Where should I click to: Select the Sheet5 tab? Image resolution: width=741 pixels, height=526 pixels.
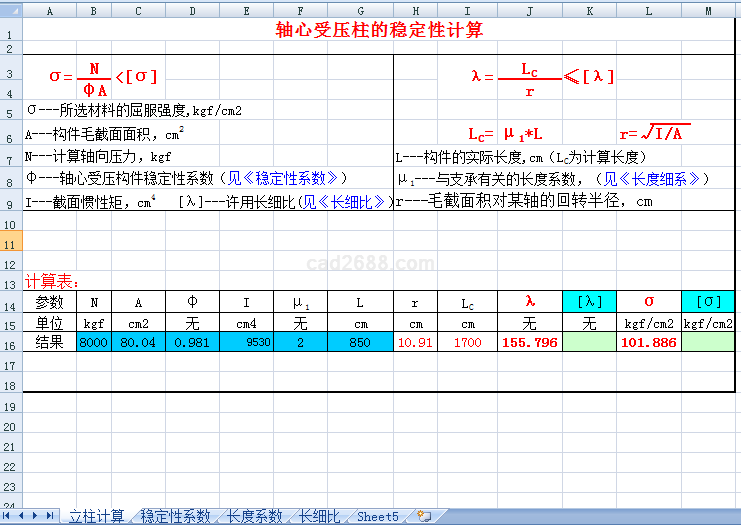(x=378, y=516)
